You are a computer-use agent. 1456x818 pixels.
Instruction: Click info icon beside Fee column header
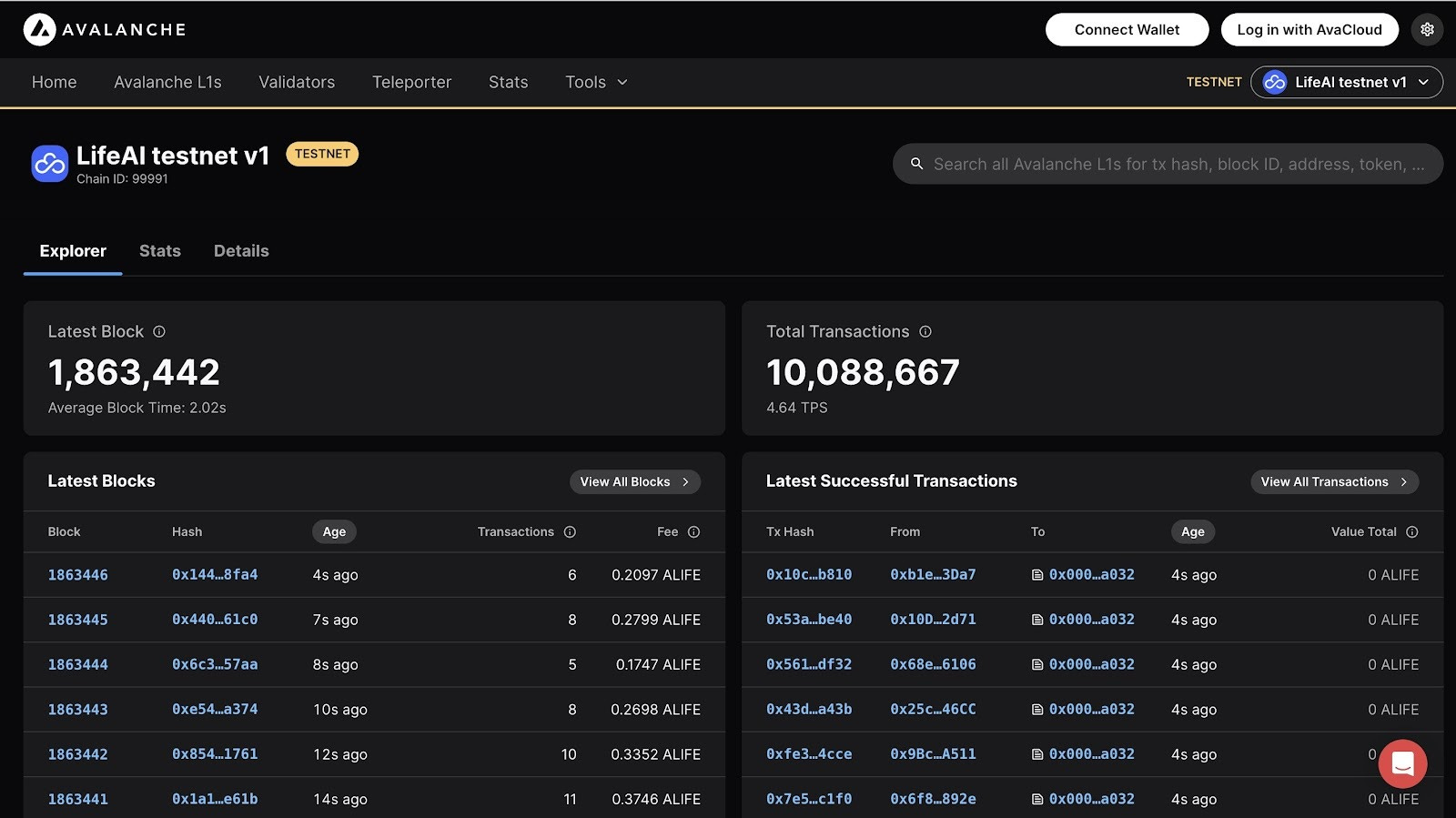[693, 532]
